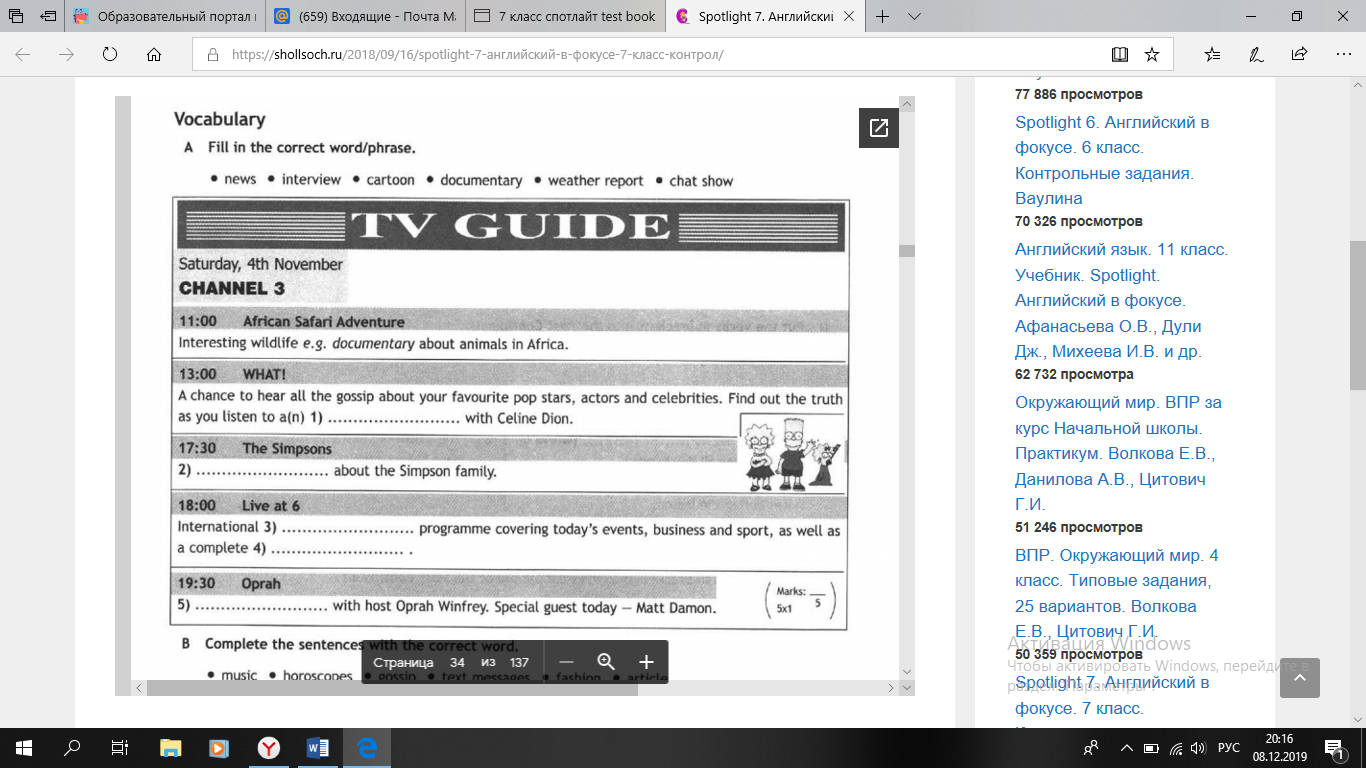1366x768 pixels.
Task: Switch to Образовательный портал tab
Action: [x=165, y=16]
